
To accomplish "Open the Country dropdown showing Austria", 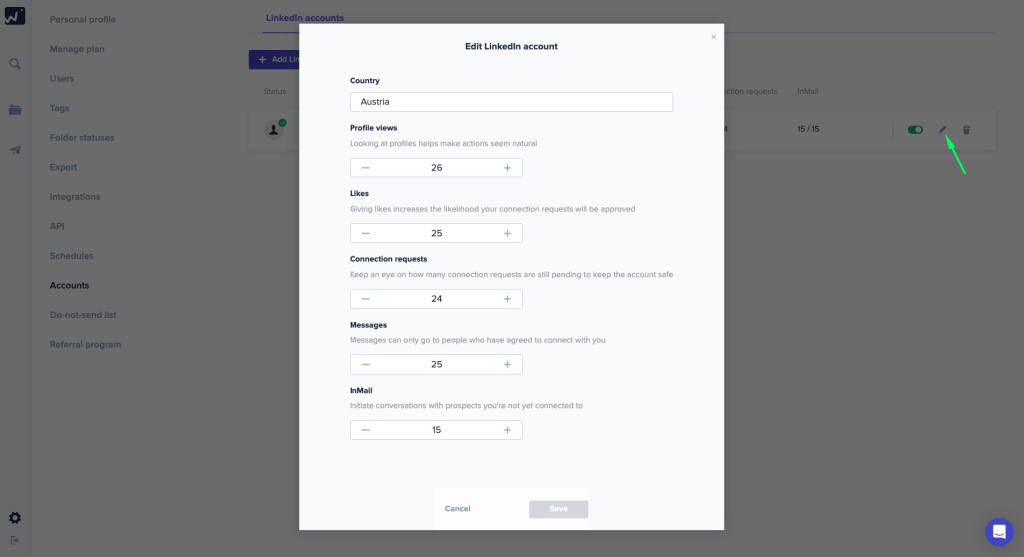I will tap(511, 102).
